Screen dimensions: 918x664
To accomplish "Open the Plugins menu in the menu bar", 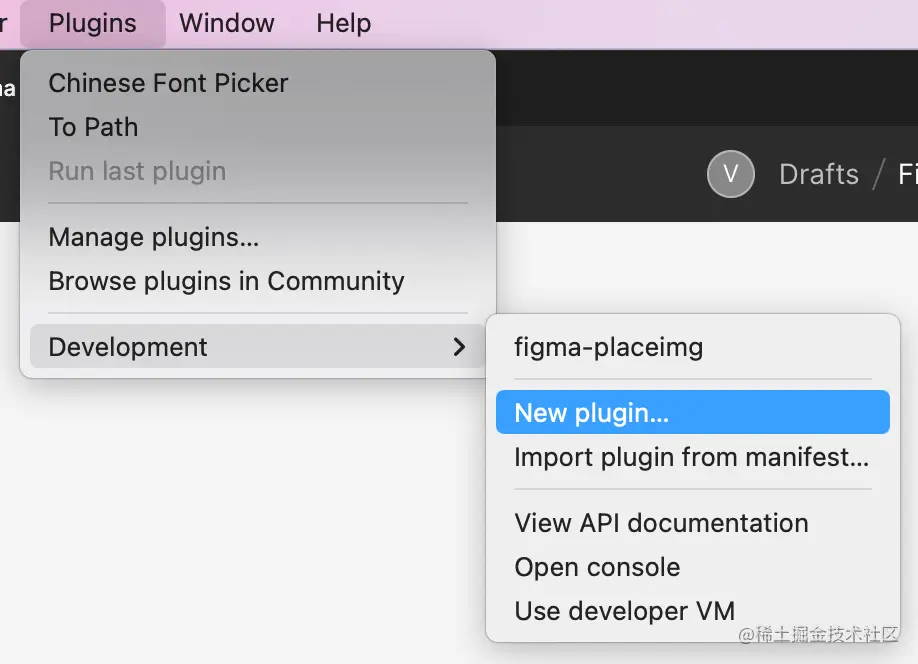I will [x=92, y=23].
